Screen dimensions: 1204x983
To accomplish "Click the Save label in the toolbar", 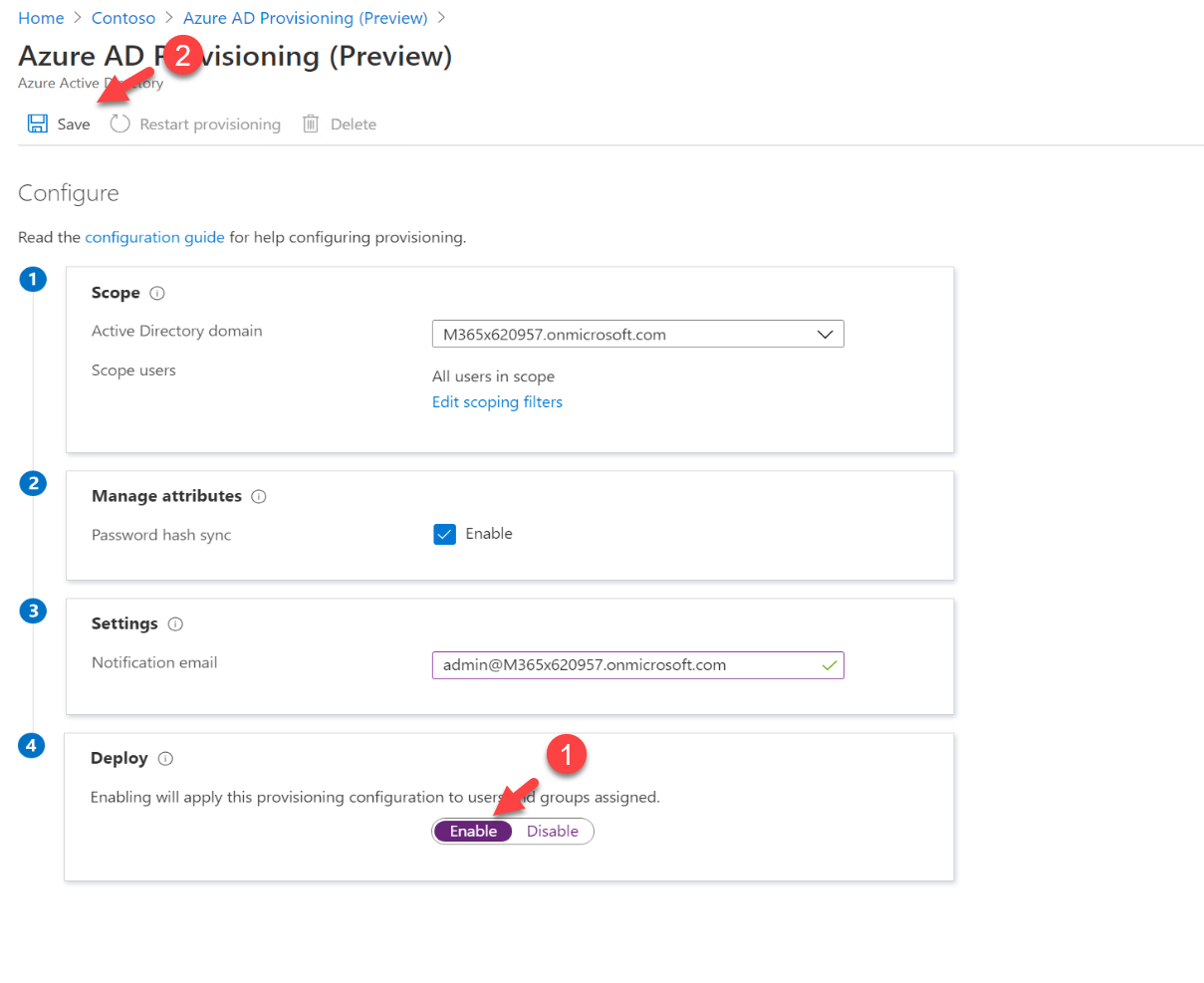I will [74, 124].
